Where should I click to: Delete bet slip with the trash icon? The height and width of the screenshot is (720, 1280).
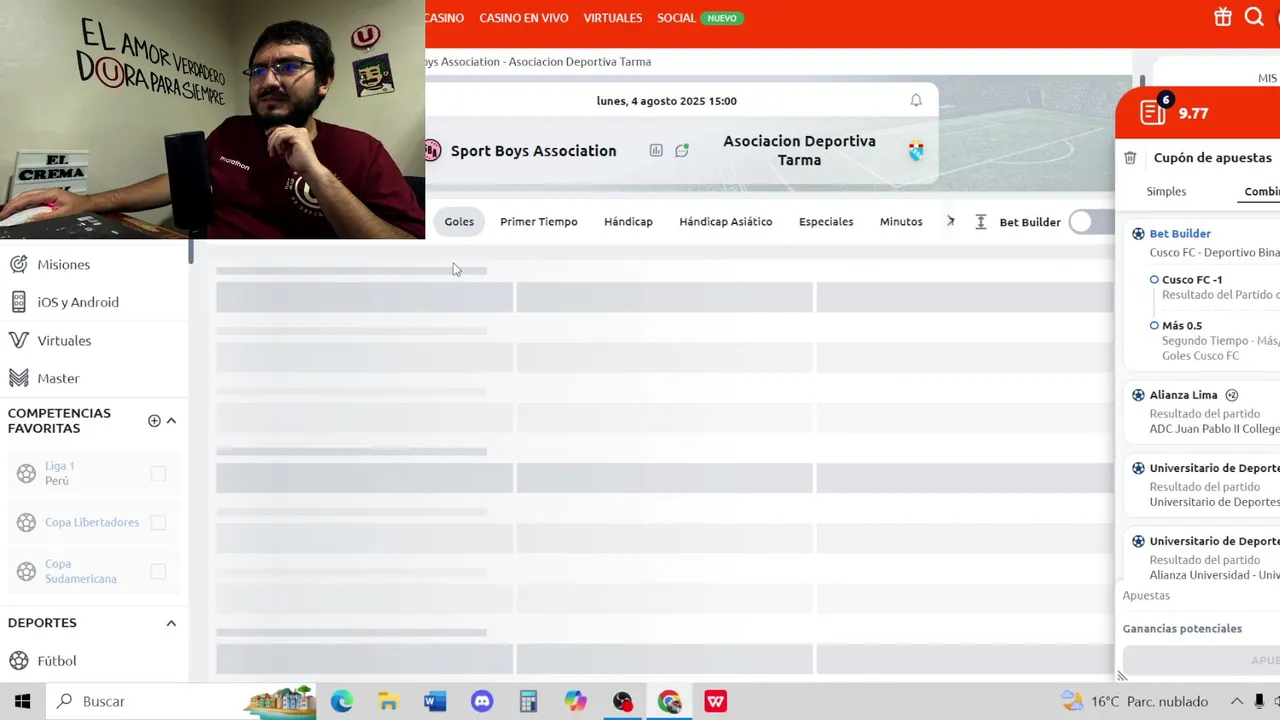click(1130, 157)
